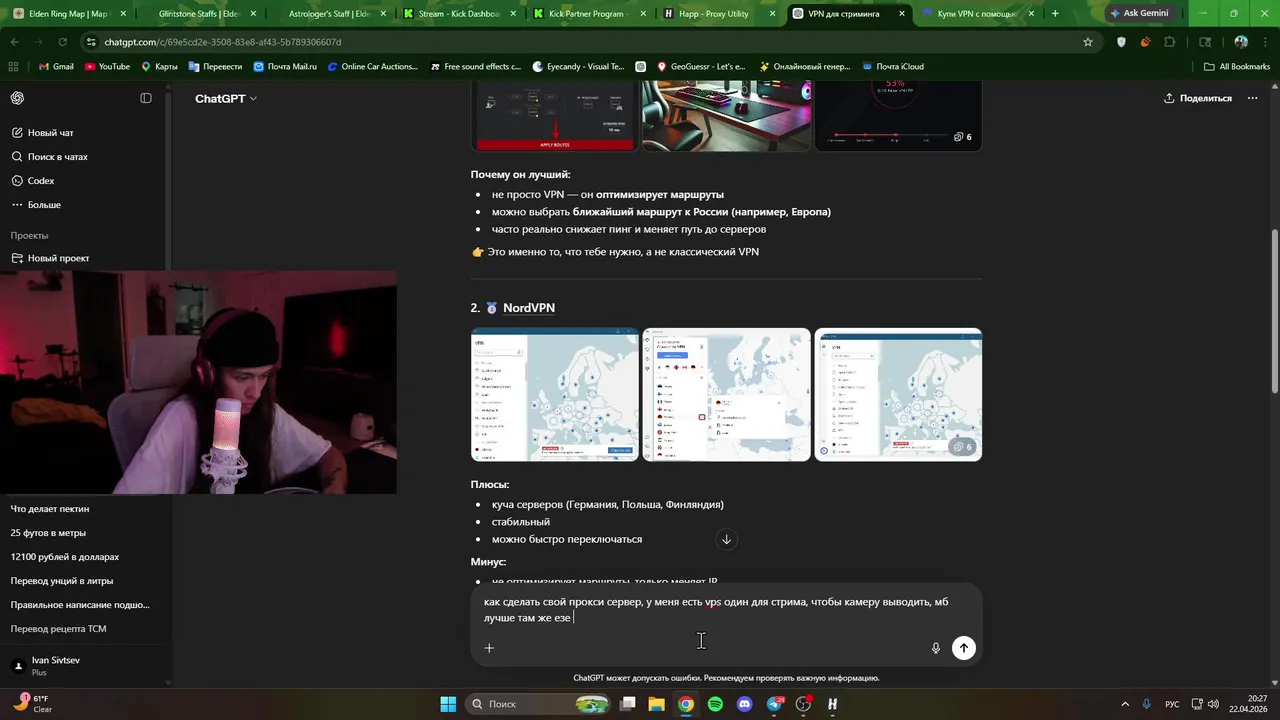This screenshot has height=720, width=1280.
Task: Click the taskbar Поиск search box
Action: coord(537,704)
